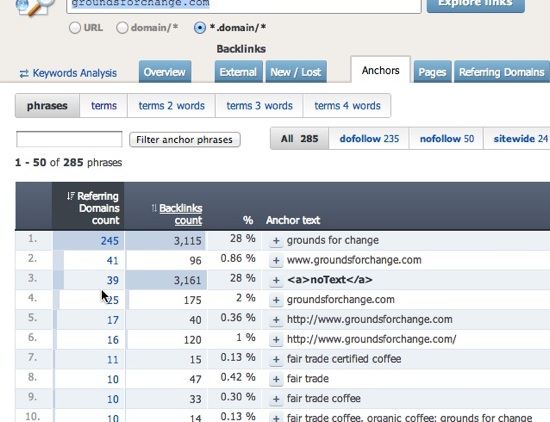Viewport: 550px width, 422px height.
Task: Filter to sitewide links
Action: (517, 139)
